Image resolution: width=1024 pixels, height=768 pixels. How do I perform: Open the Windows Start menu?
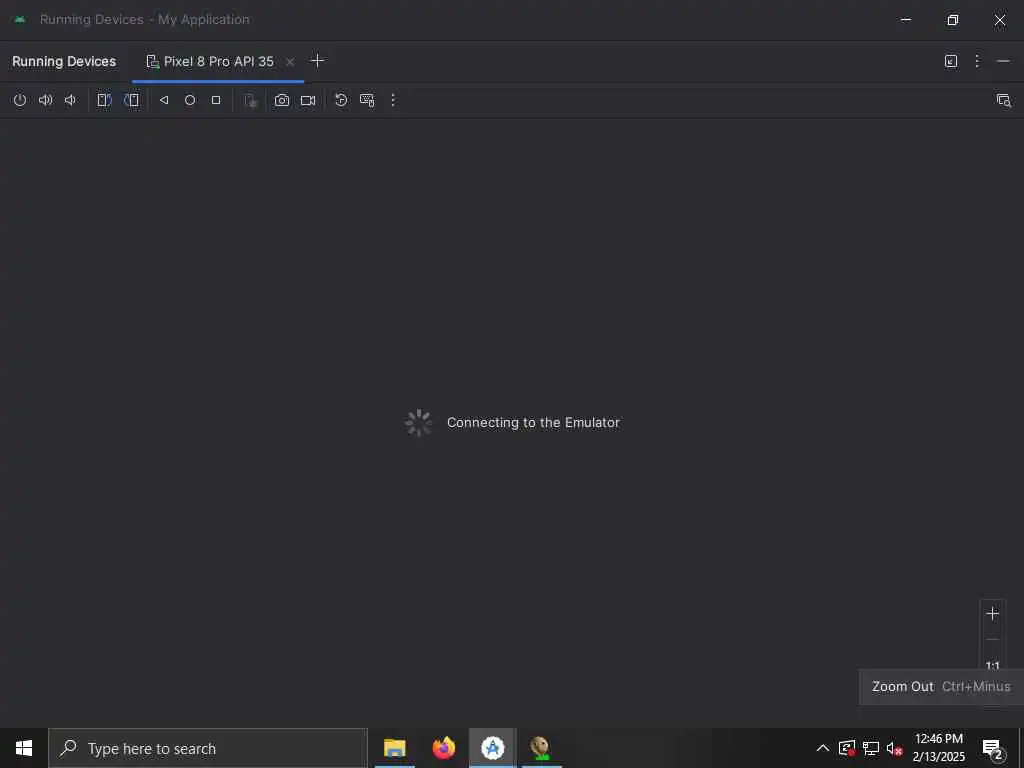click(x=24, y=748)
